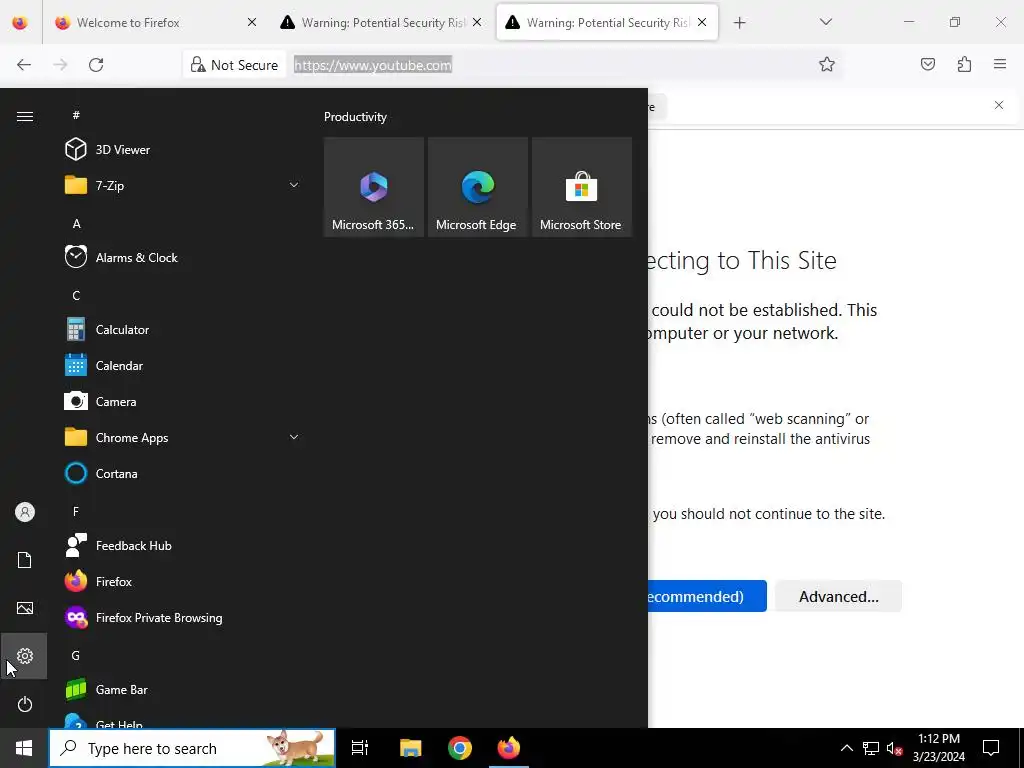Open the notification center icon

(x=991, y=748)
